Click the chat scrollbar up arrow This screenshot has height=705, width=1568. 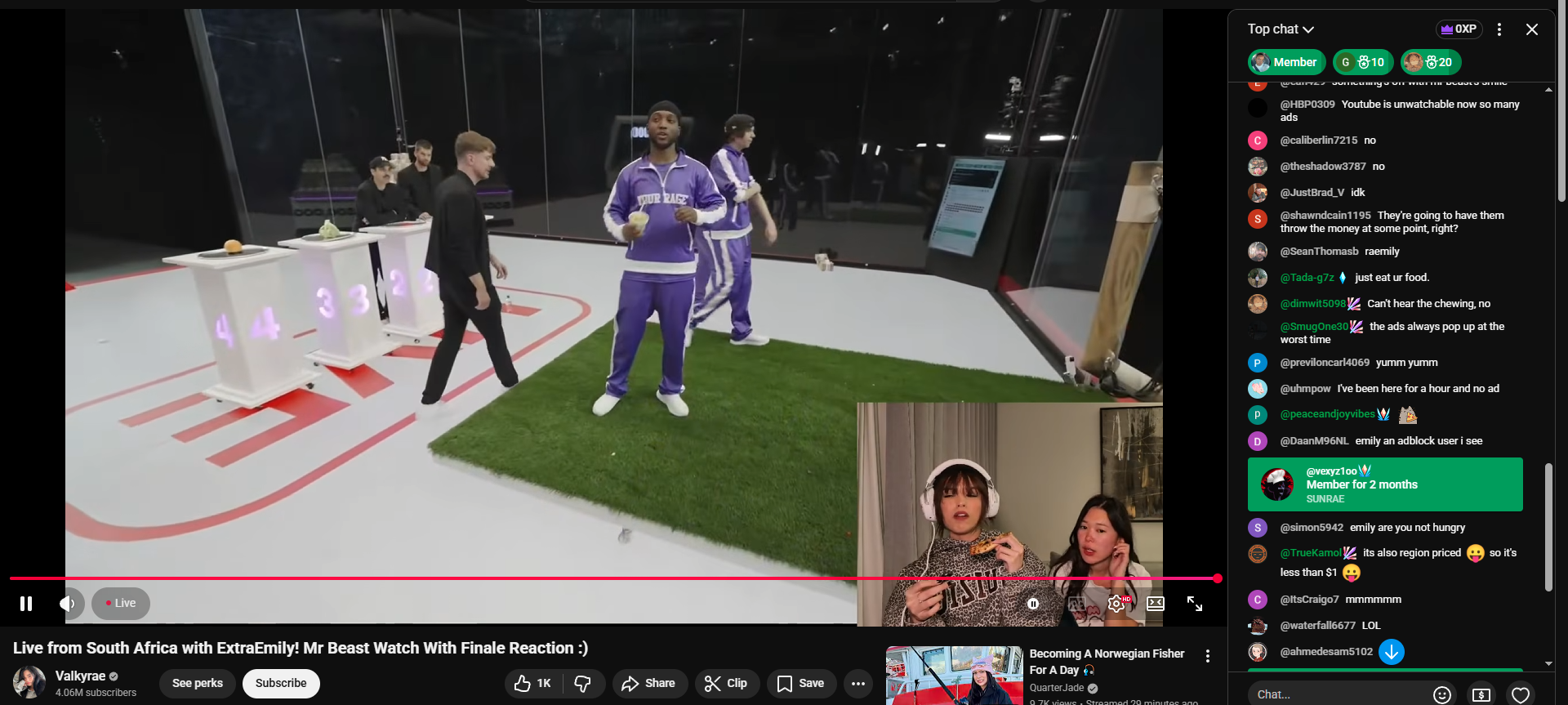[1549, 89]
